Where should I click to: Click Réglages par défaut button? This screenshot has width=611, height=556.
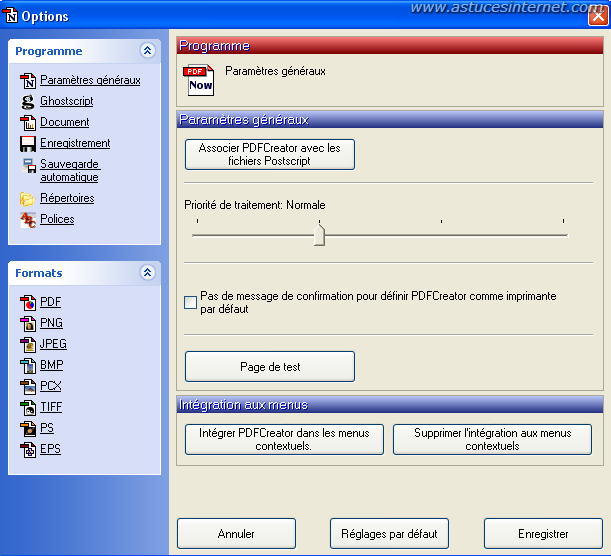389,533
